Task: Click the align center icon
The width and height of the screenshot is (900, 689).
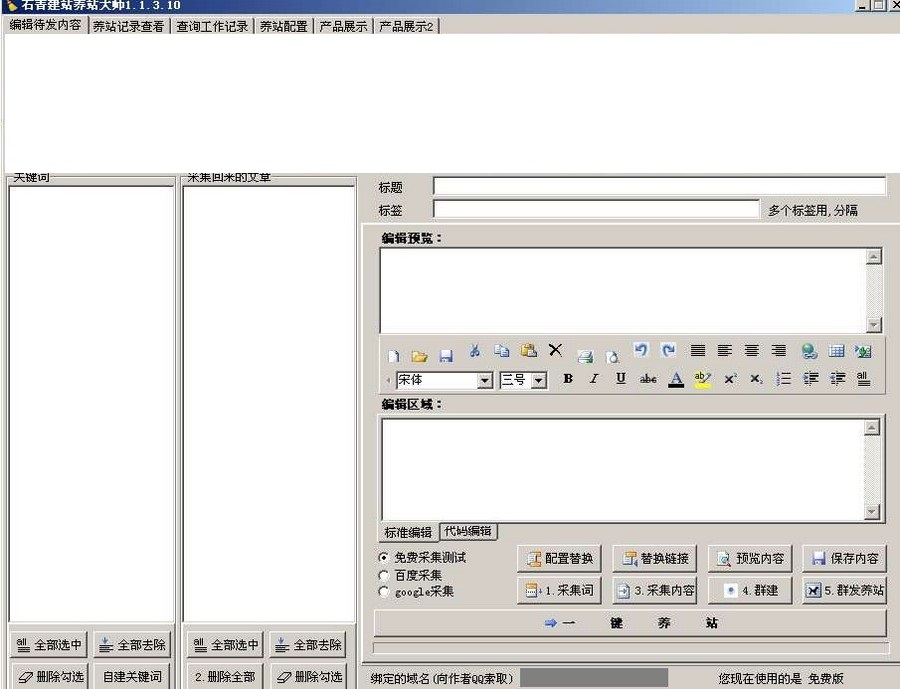Action: coord(751,350)
